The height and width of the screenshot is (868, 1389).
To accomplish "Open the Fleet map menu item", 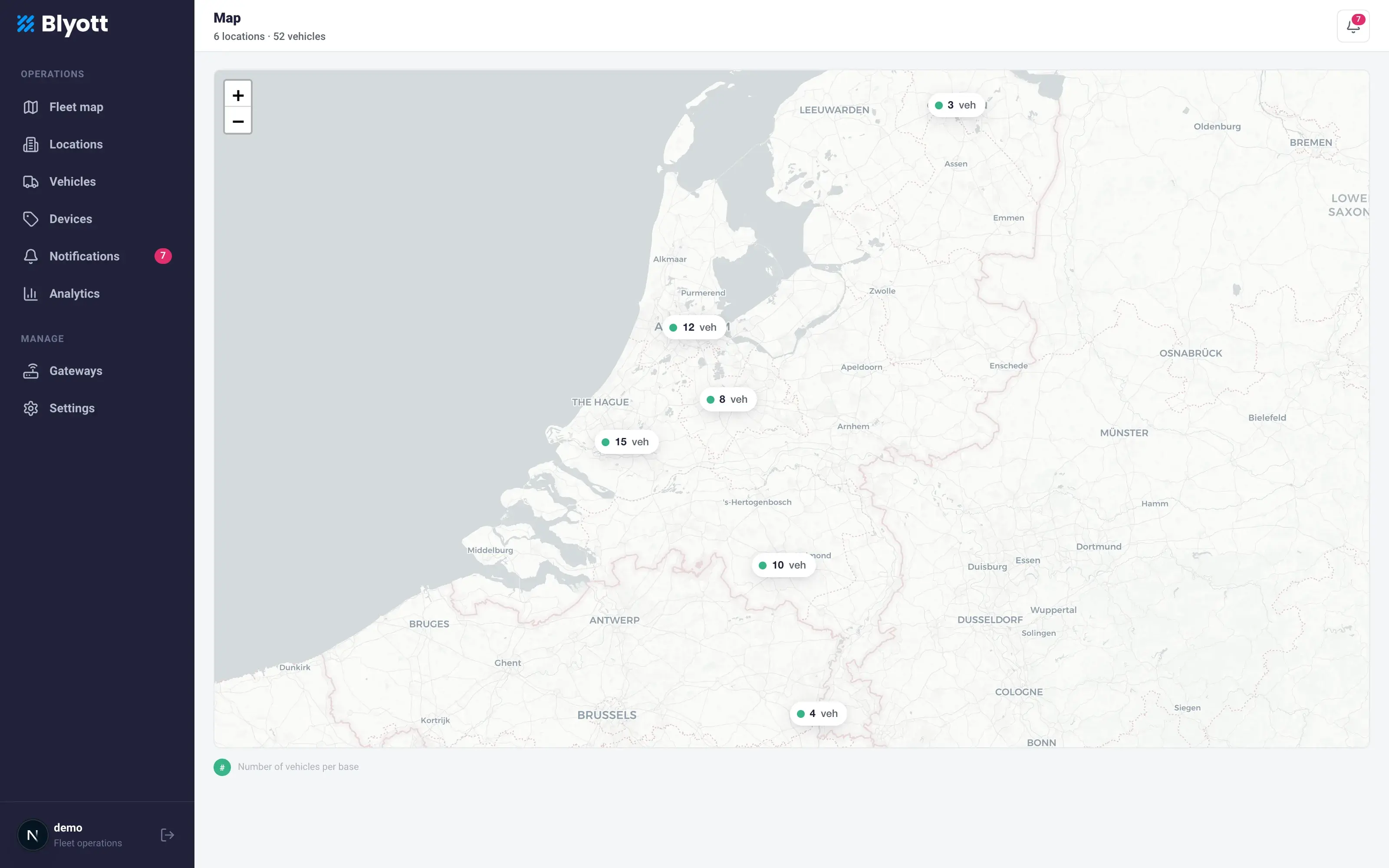I will click(97, 107).
